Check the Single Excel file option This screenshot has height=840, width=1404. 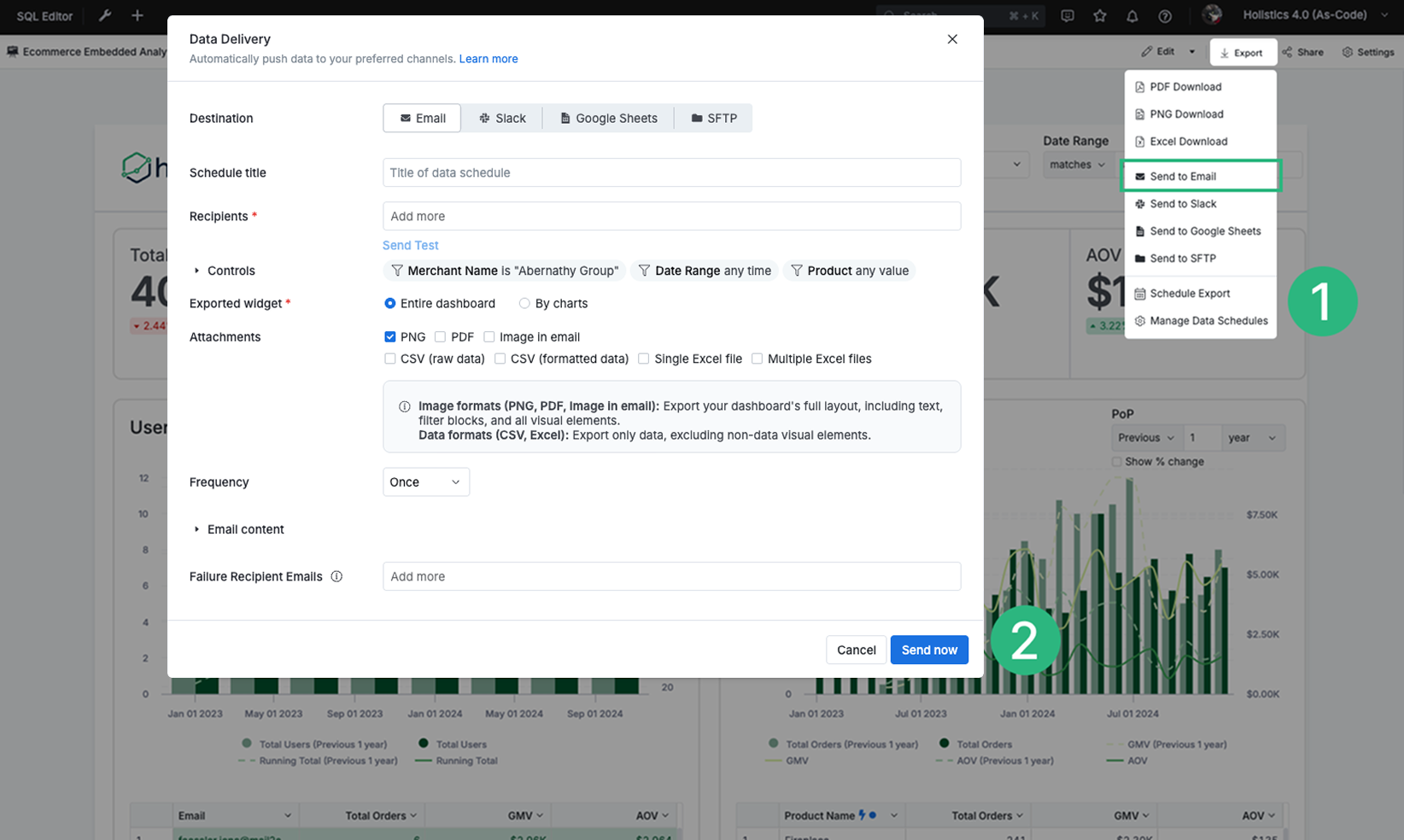(643, 359)
